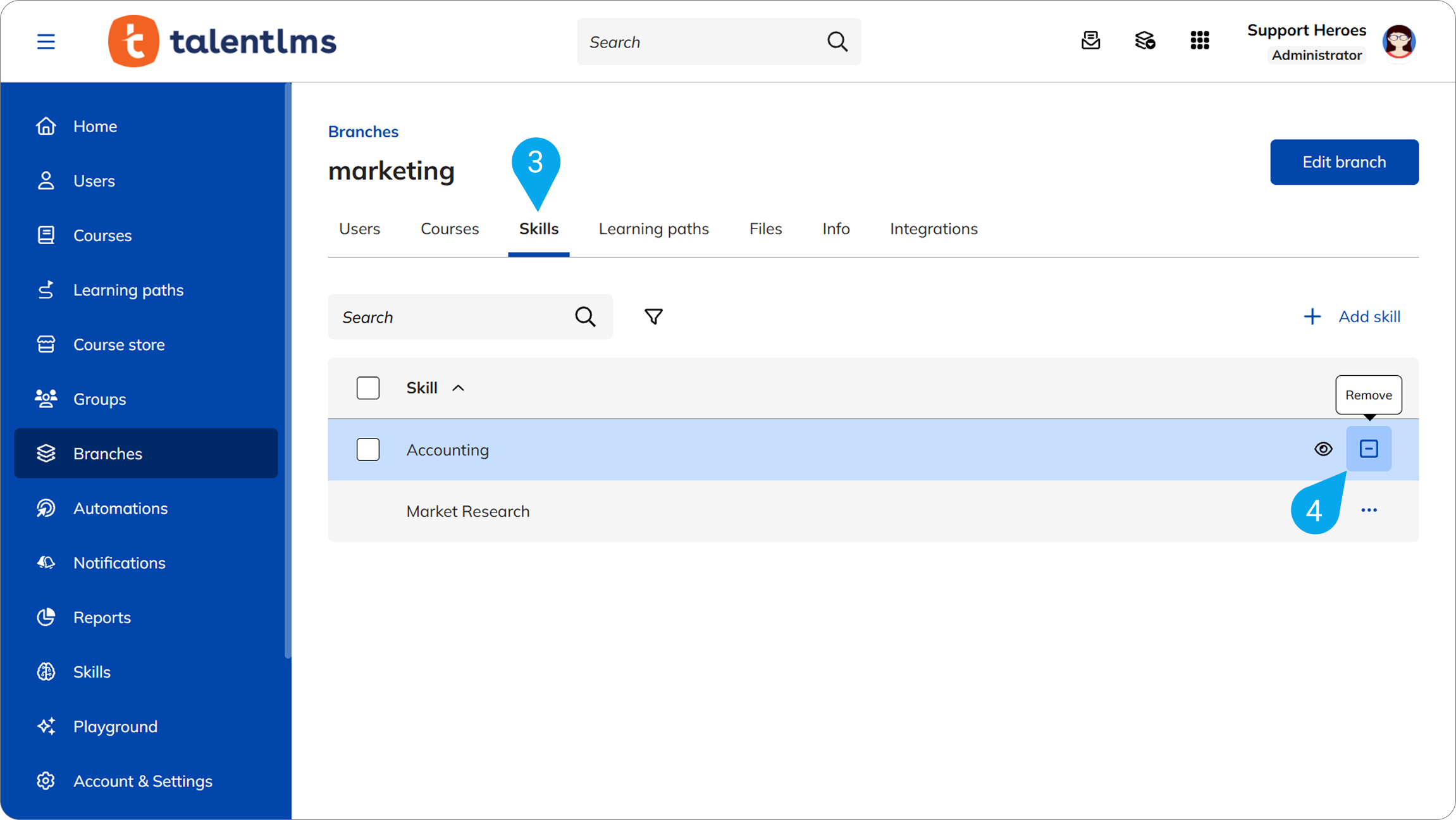
Task: Click the Skill column header label
Action: pyautogui.click(x=422, y=388)
